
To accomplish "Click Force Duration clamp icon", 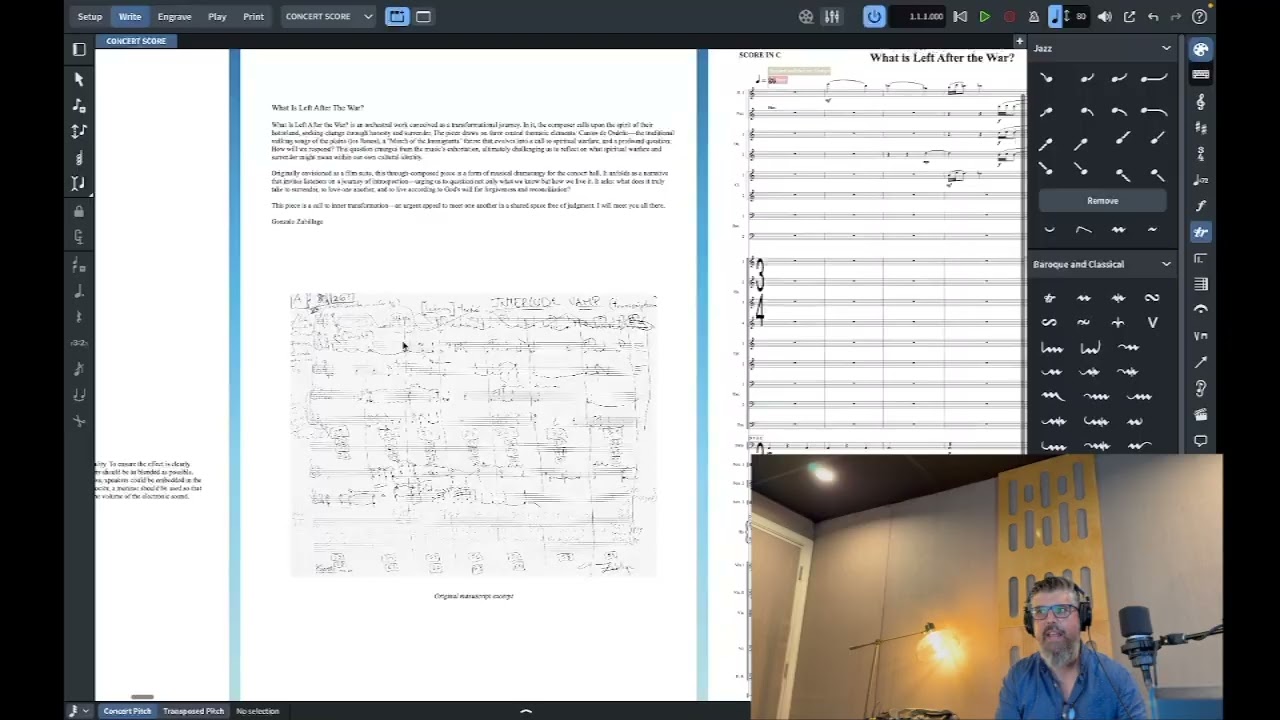I will (x=79, y=237).
